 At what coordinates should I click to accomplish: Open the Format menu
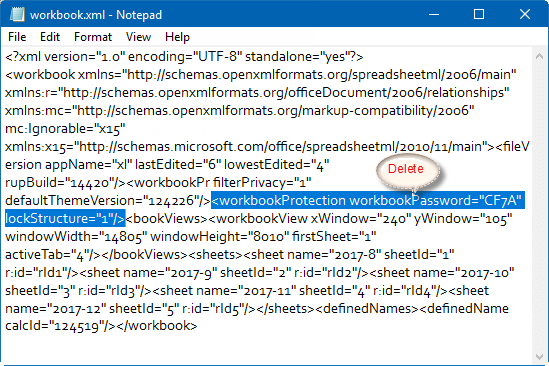click(93, 37)
